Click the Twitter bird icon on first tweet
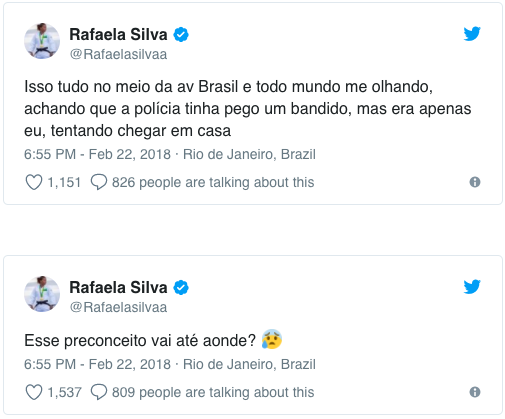The image size is (505, 419). (472, 34)
